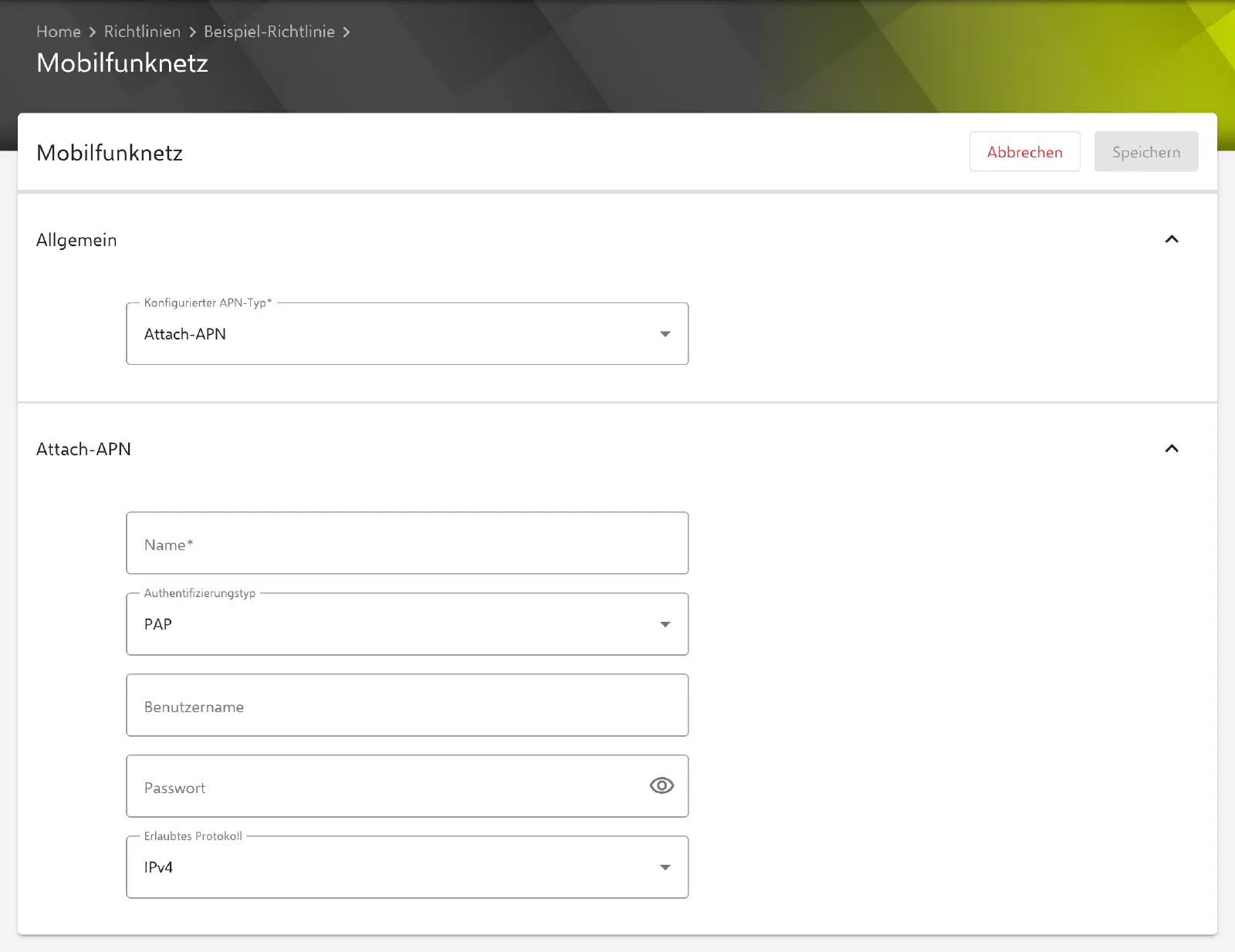Open the Erlaubtes Protokoll dropdown
Viewport: 1235px width, 952px height.
[407, 867]
